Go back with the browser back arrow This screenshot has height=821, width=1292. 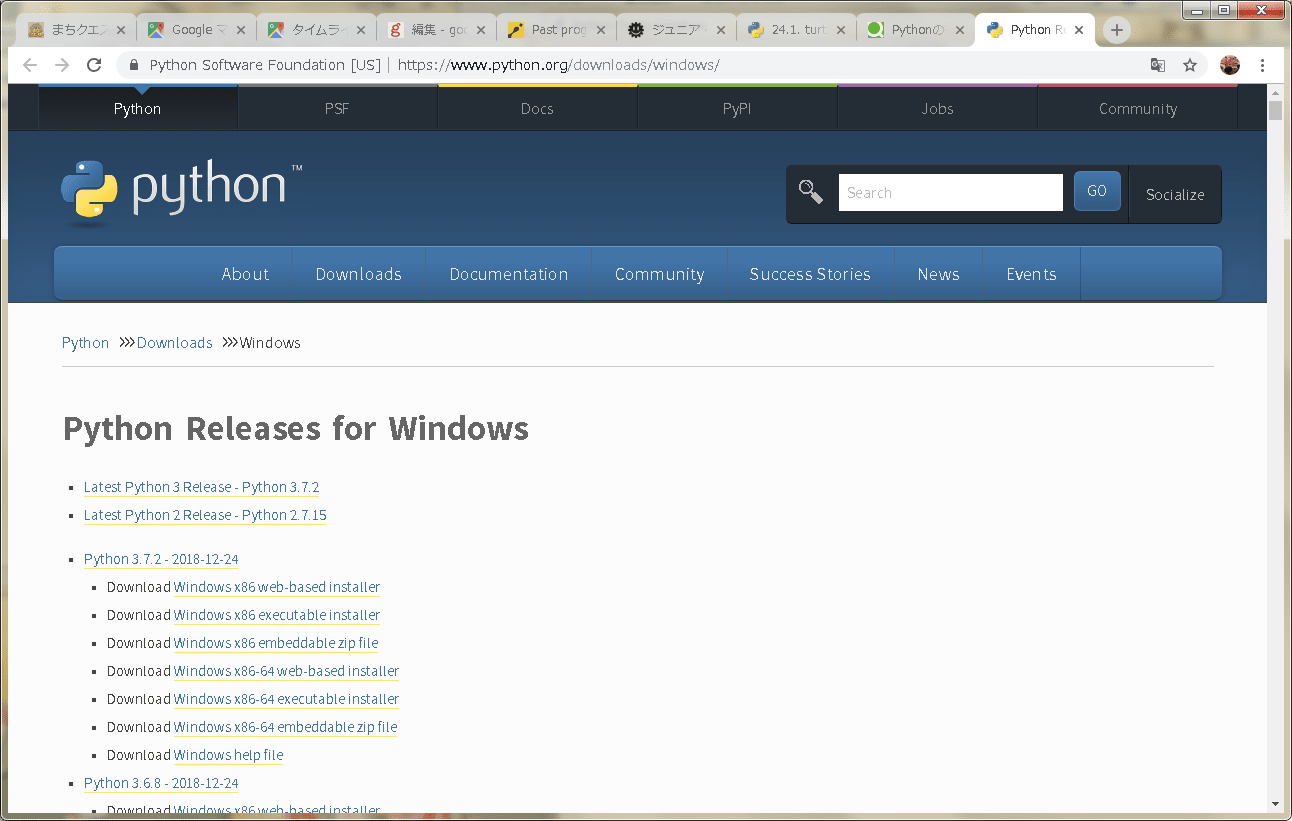pos(30,65)
